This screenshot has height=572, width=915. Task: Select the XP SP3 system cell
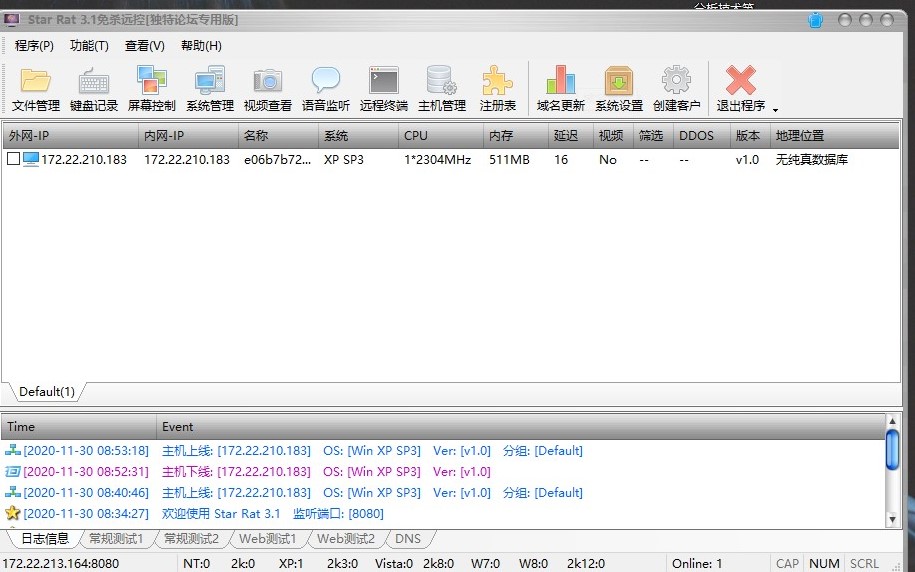344,159
